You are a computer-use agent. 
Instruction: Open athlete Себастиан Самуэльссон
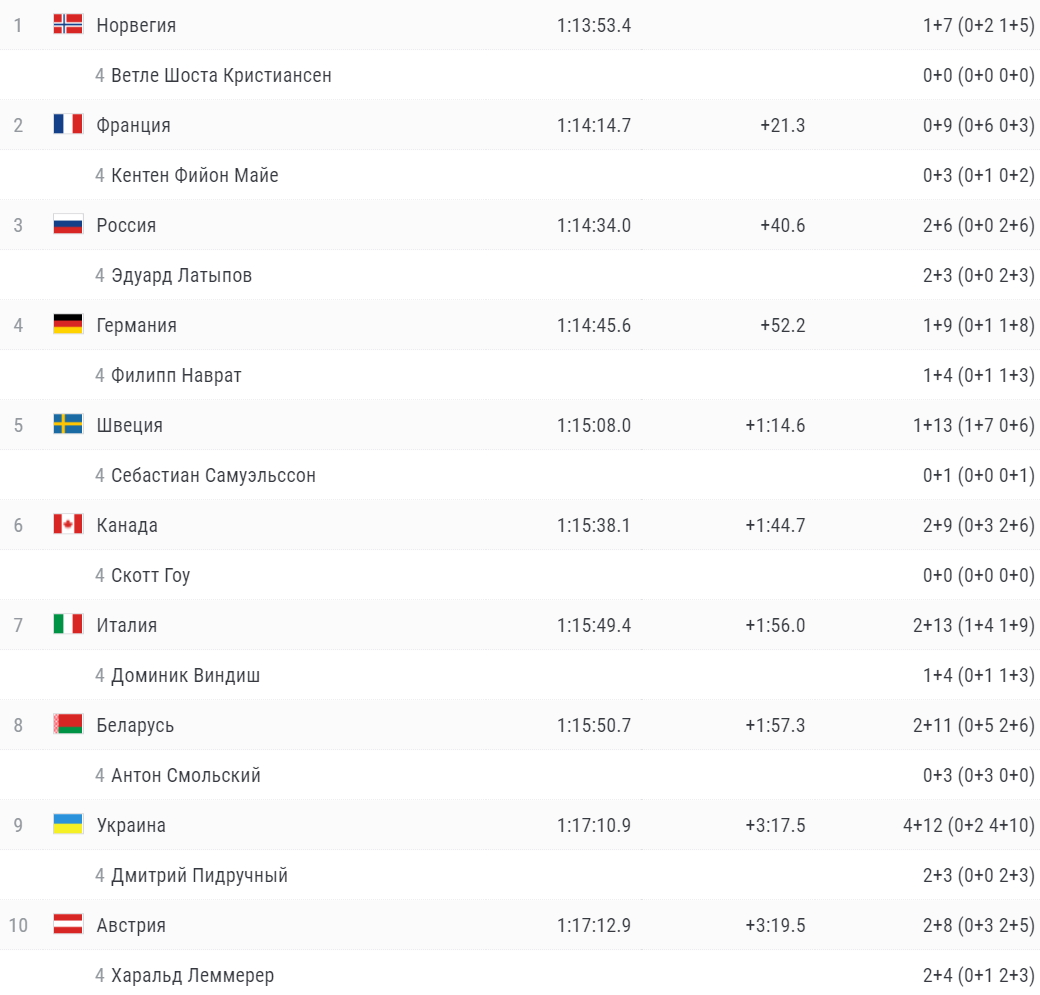coord(213,476)
